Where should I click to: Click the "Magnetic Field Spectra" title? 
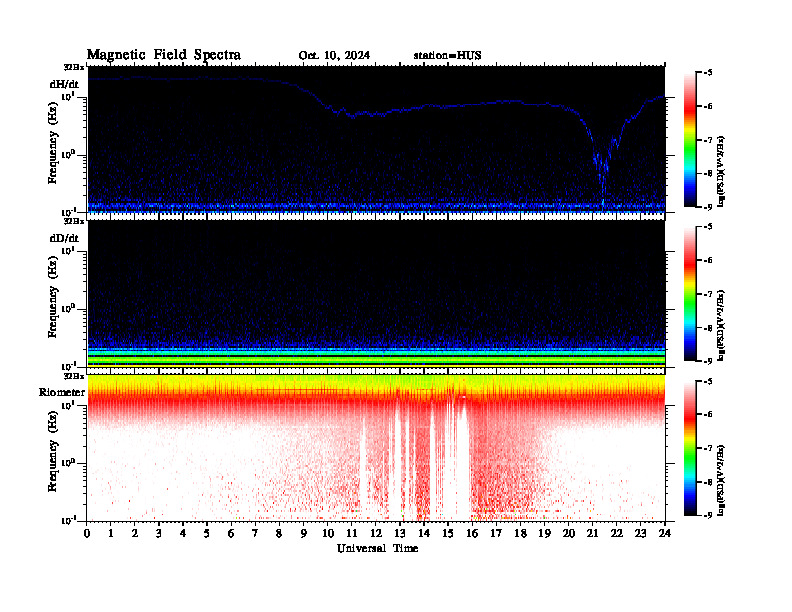163,55
